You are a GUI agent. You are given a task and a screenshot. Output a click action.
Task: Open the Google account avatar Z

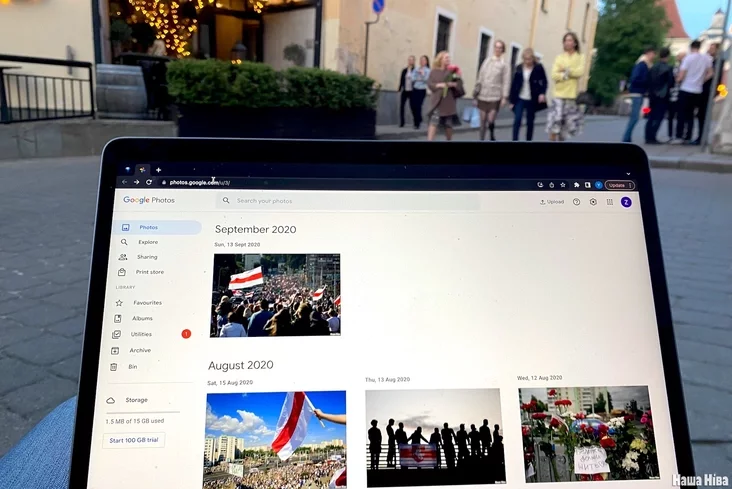pyautogui.click(x=626, y=202)
